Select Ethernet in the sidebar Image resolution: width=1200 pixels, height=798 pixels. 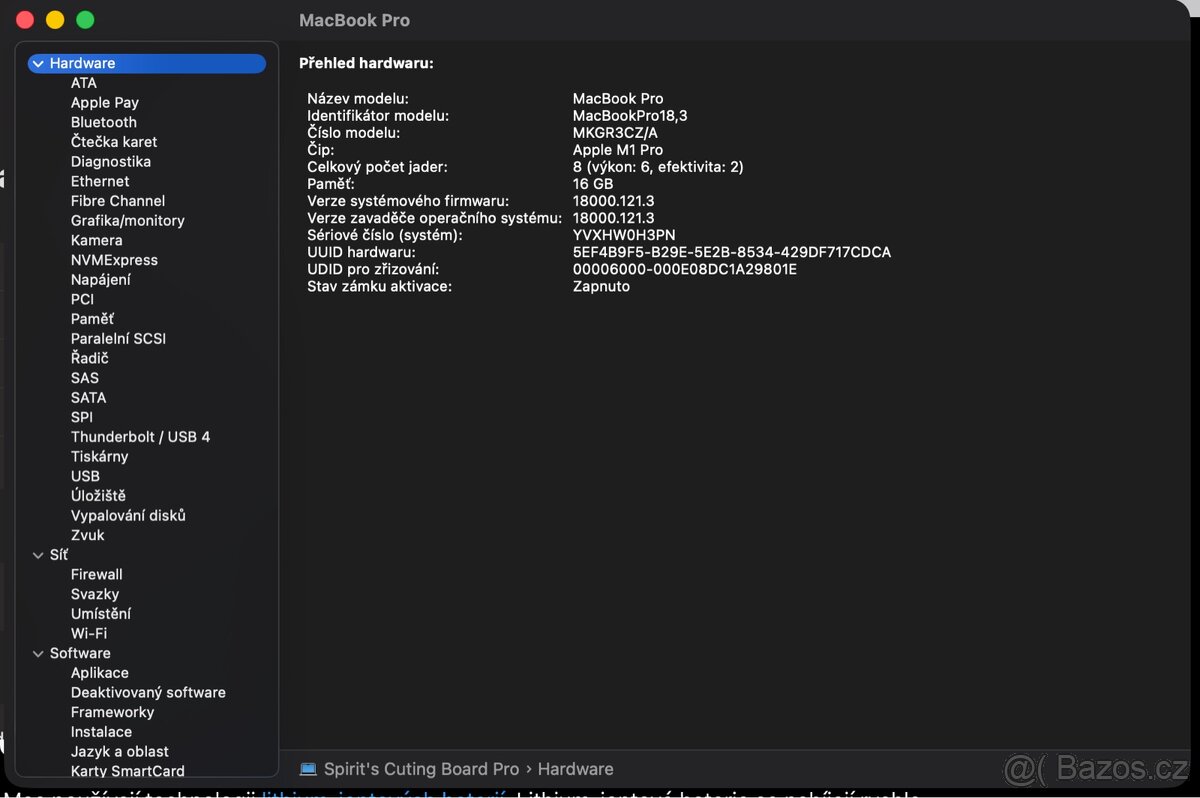coord(100,181)
